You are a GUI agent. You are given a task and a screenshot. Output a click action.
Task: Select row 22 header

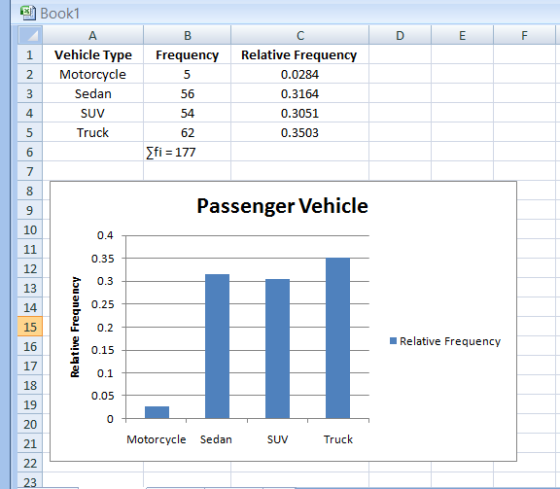point(30,463)
